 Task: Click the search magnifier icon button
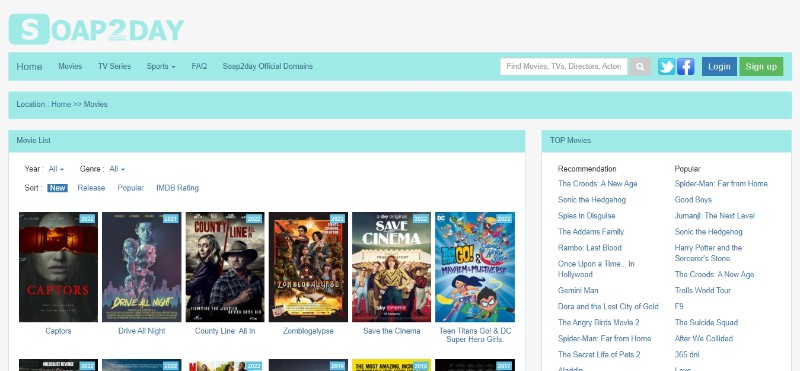[x=640, y=66]
